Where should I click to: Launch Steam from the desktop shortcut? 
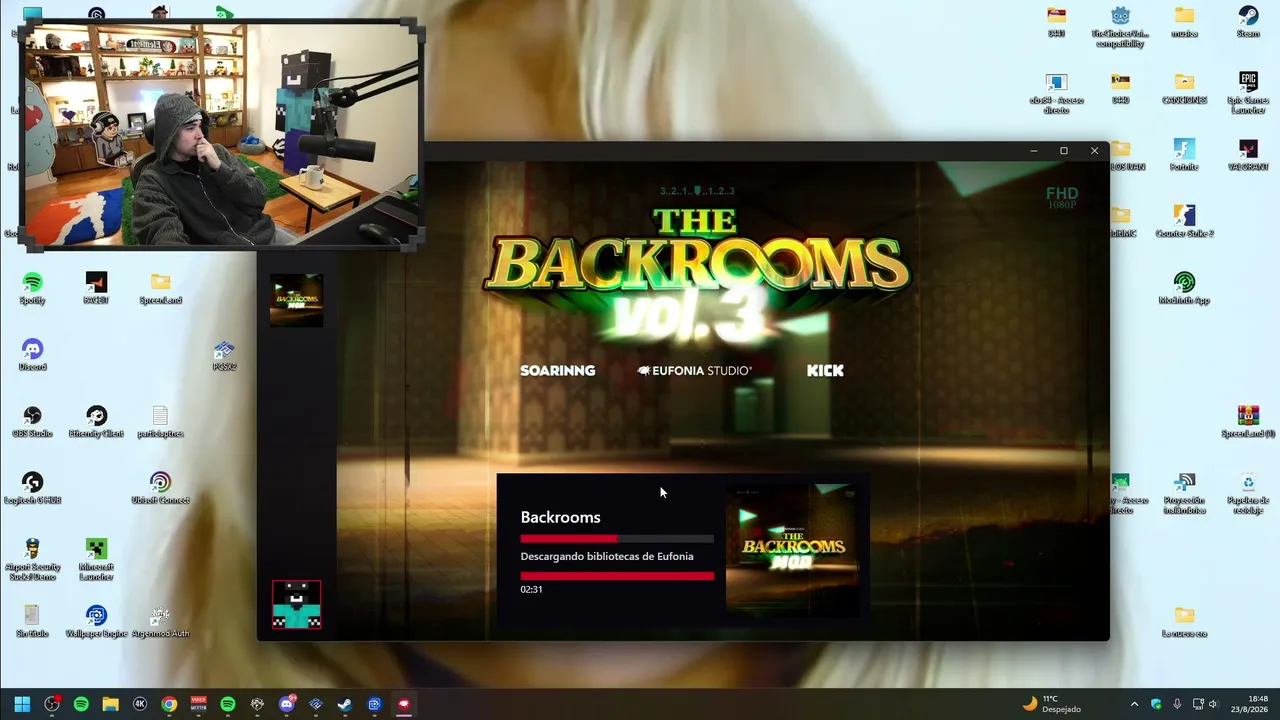click(x=1248, y=22)
